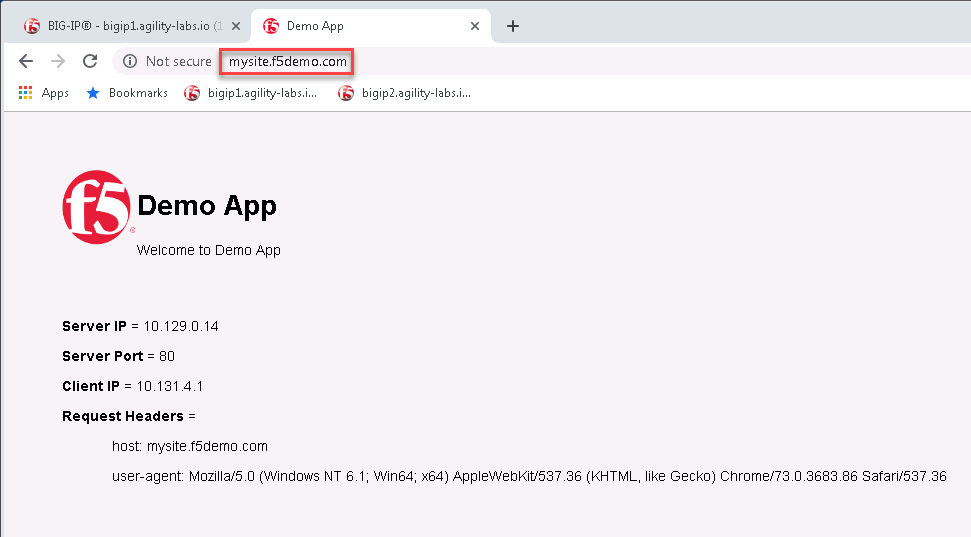The image size is (971, 537).
Task: Open the bigip2.agility-labs bookmark
Action: coord(404,93)
